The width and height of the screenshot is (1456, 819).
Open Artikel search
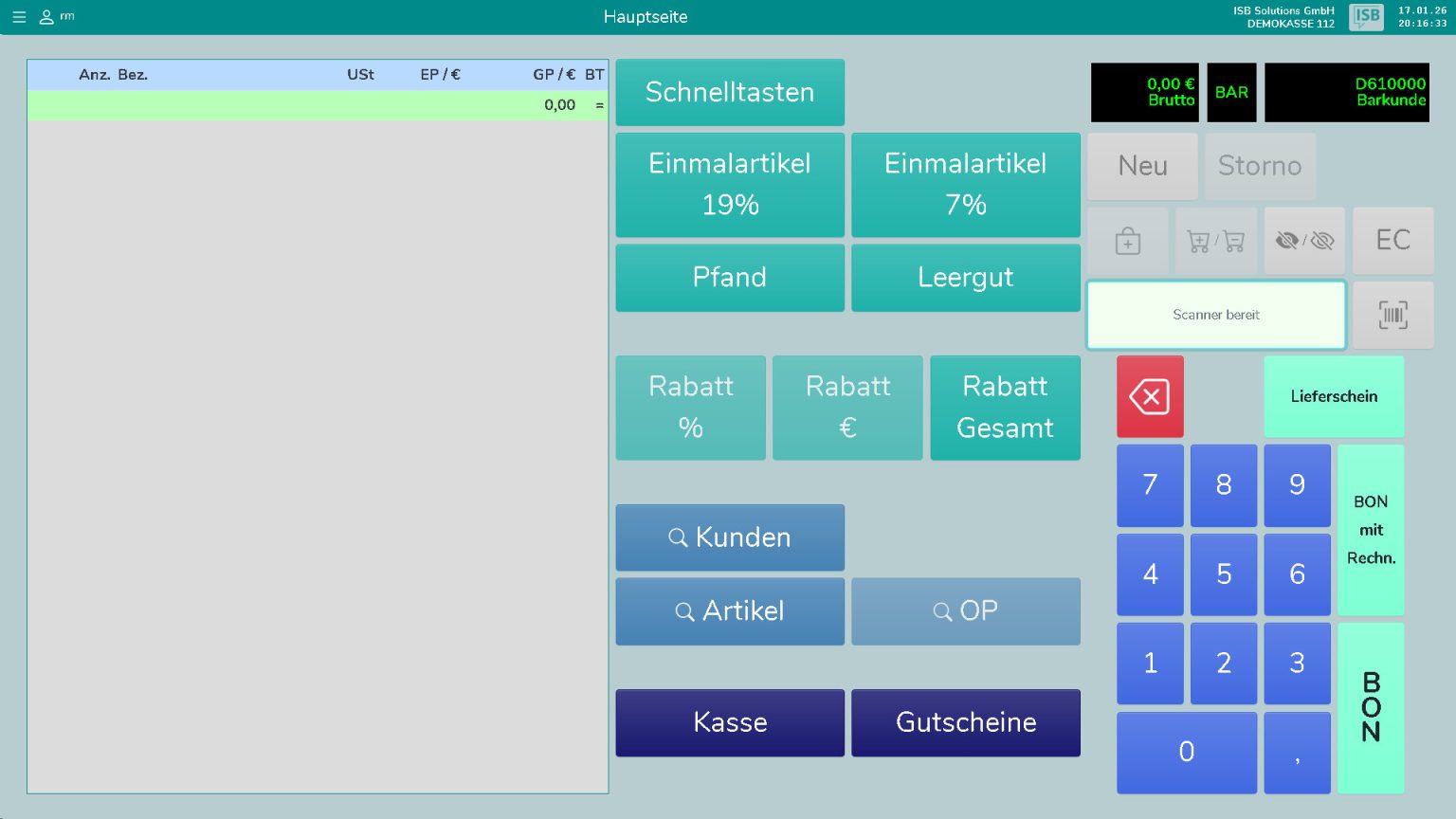point(729,611)
